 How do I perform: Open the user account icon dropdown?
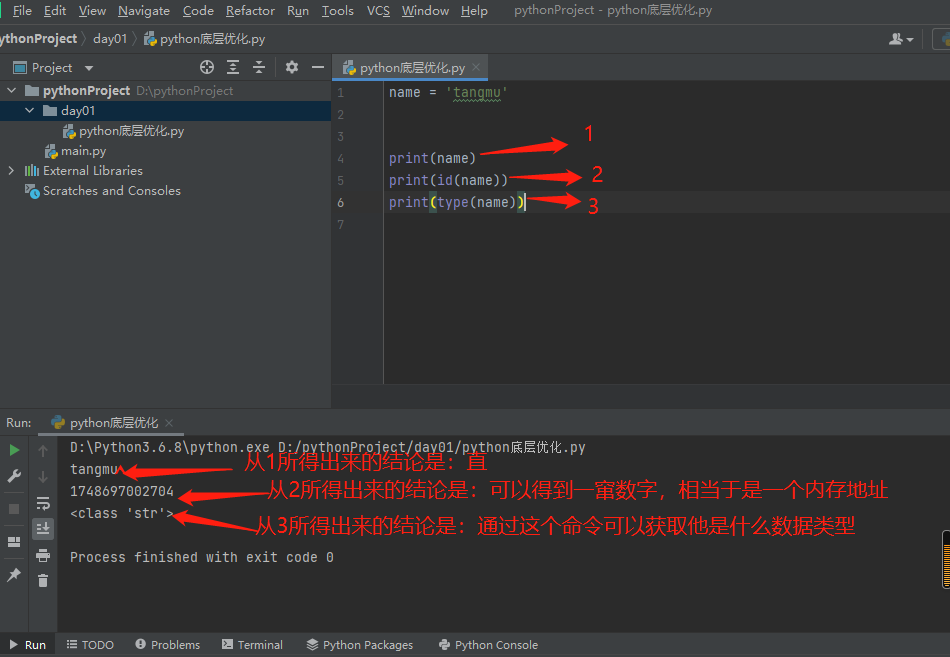tap(901, 39)
